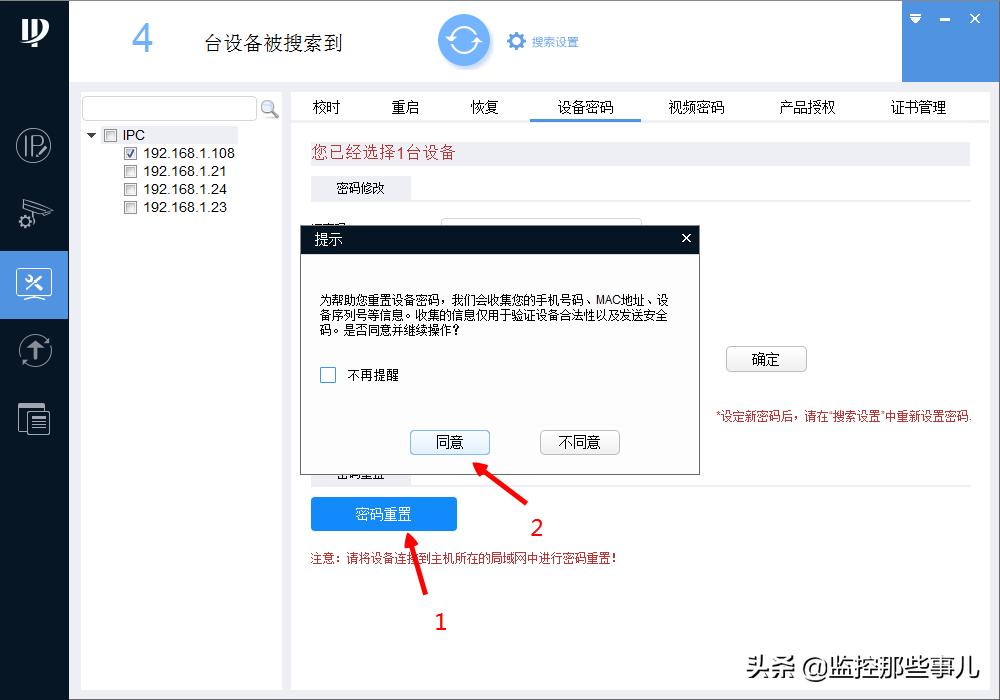Click the 同意 button in the dialog
This screenshot has width=1000, height=700.
click(450, 442)
